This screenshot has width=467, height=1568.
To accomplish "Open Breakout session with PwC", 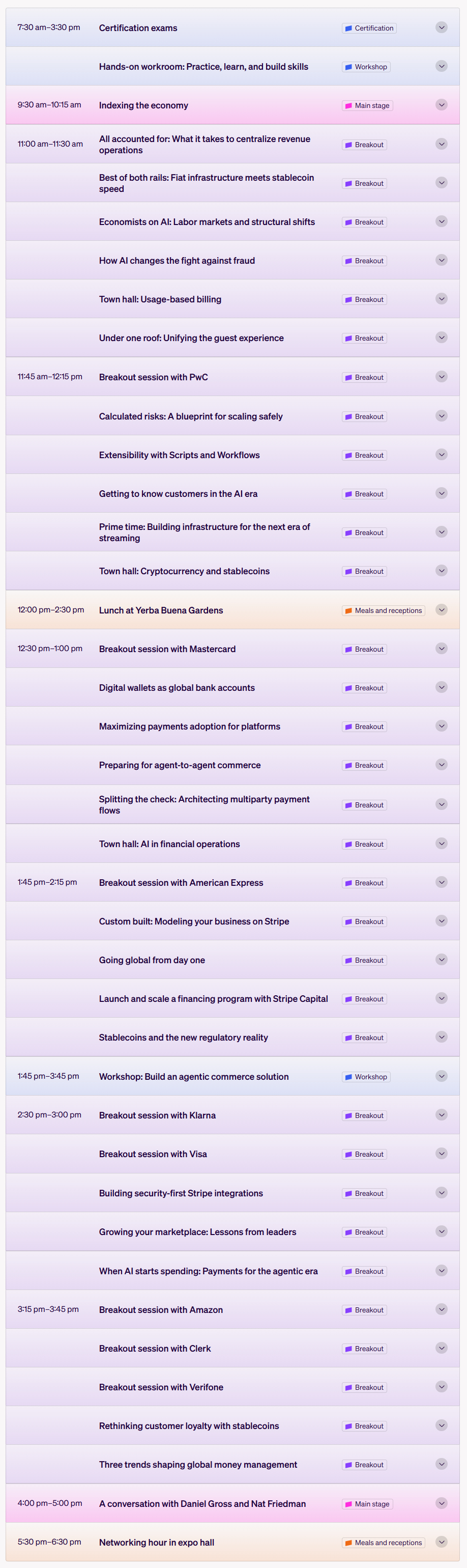I will pos(153,377).
